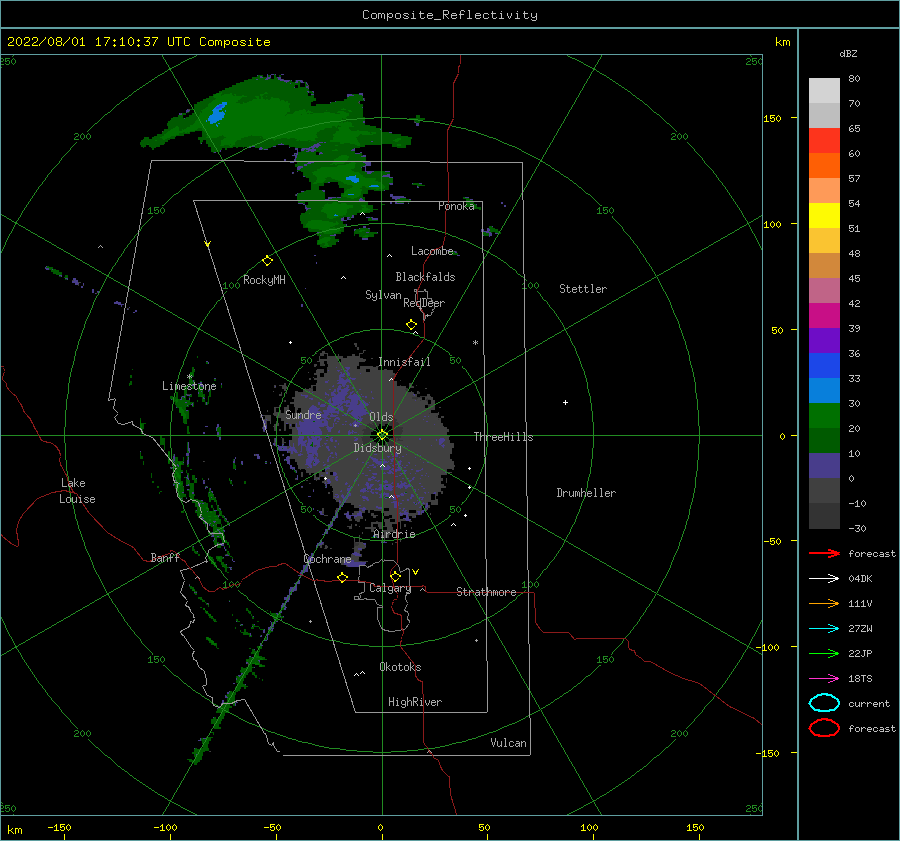Select the Calgary label

390,588
